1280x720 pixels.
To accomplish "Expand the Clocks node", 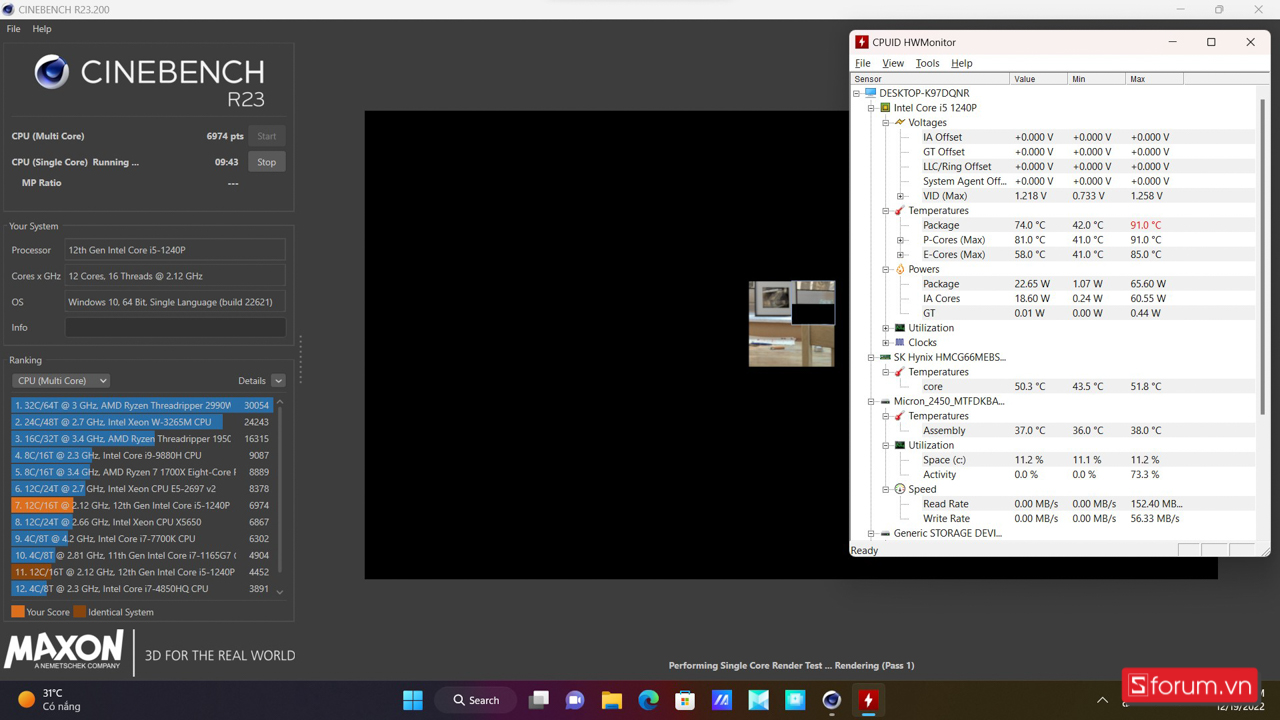I will pos(886,343).
